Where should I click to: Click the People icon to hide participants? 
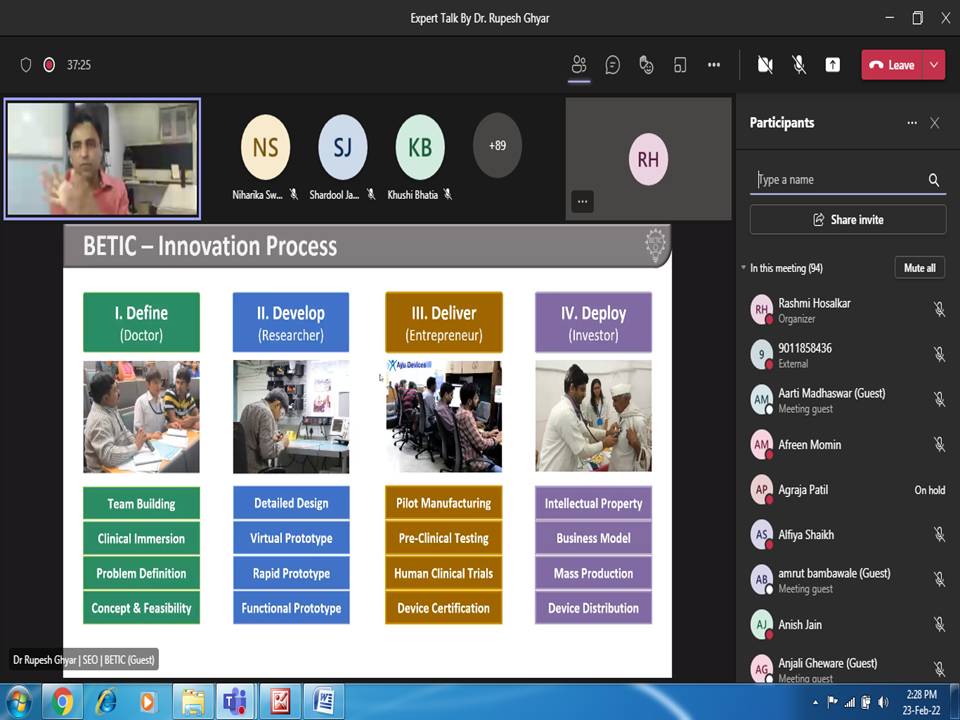[579, 64]
